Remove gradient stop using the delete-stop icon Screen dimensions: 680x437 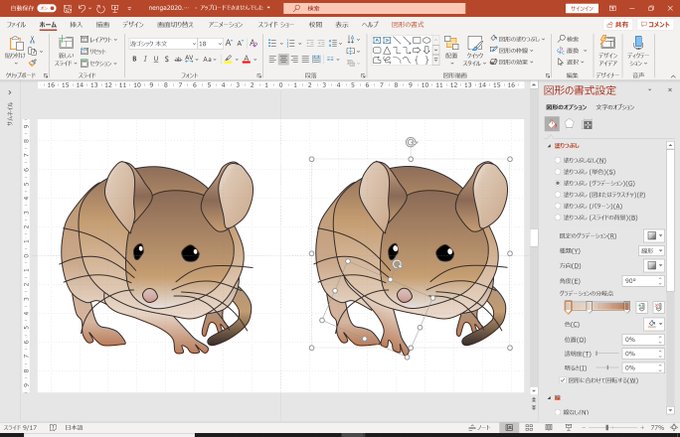(x=657, y=307)
